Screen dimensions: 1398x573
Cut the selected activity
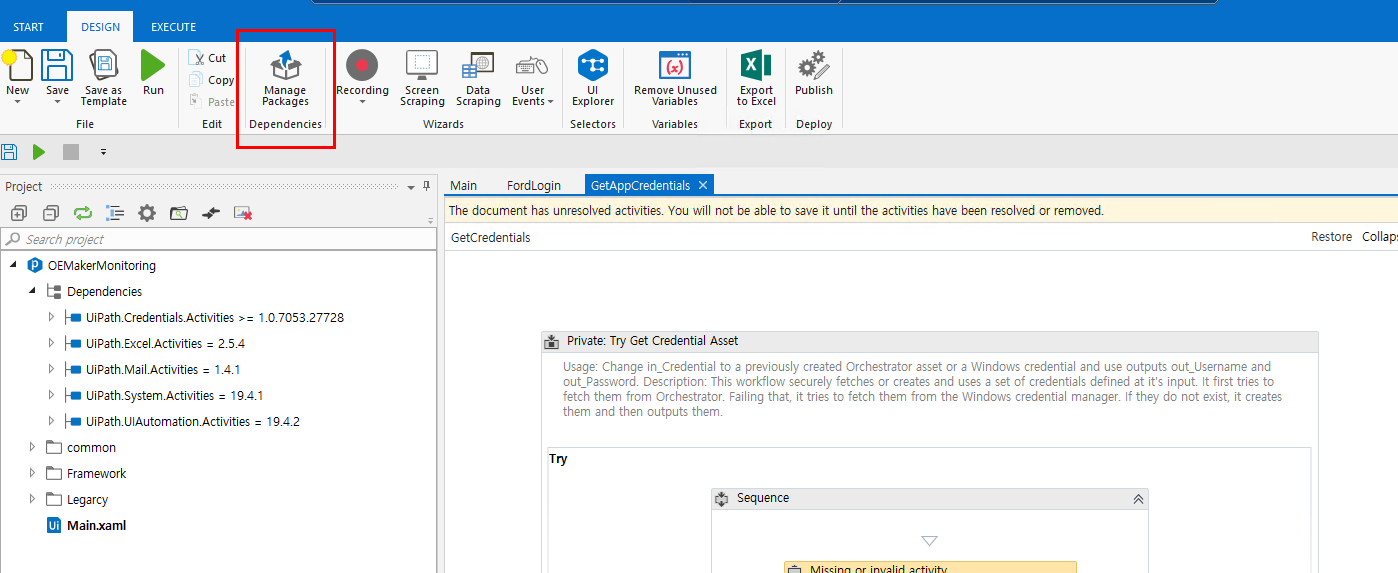(209, 58)
